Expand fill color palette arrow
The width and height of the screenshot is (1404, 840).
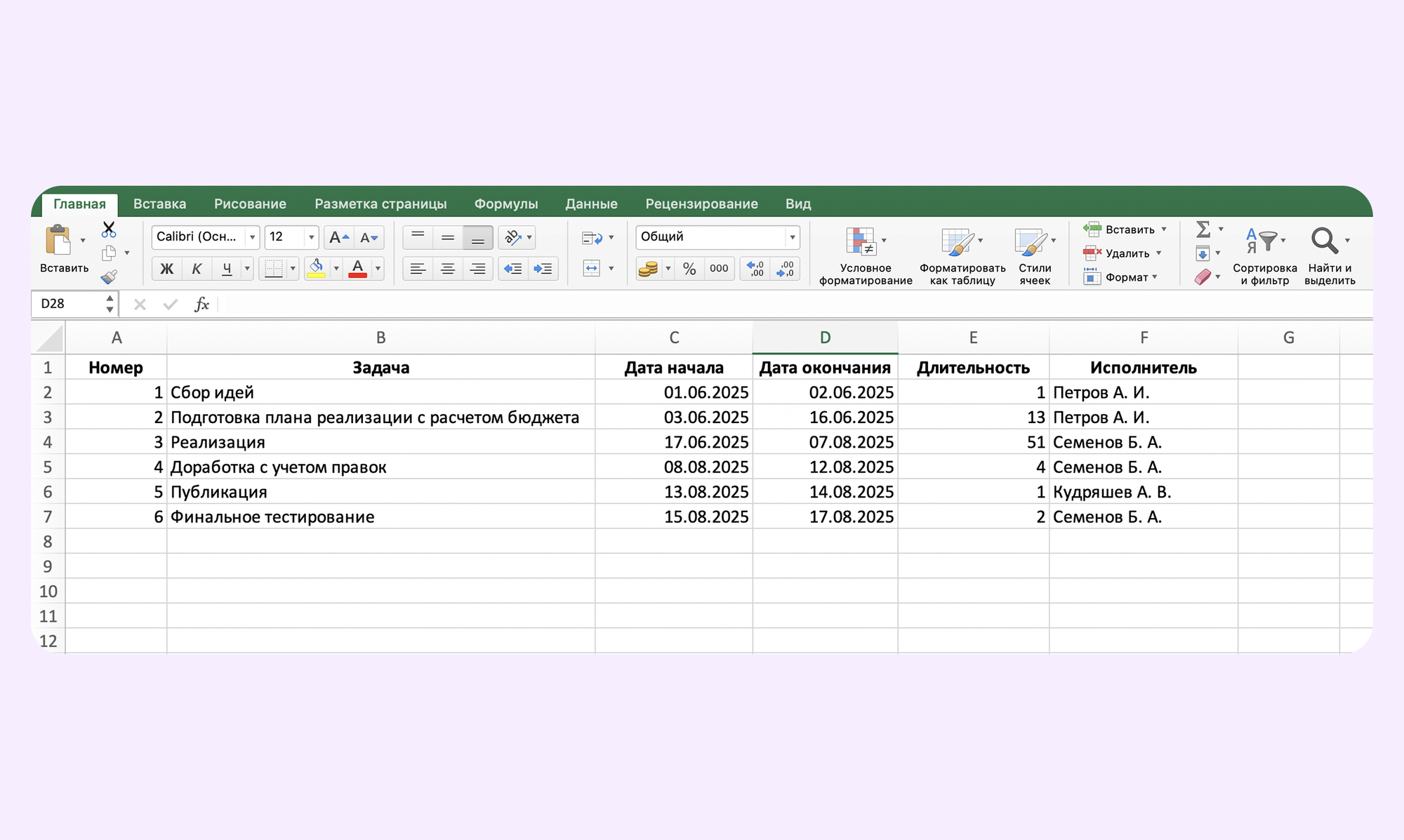(x=336, y=269)
